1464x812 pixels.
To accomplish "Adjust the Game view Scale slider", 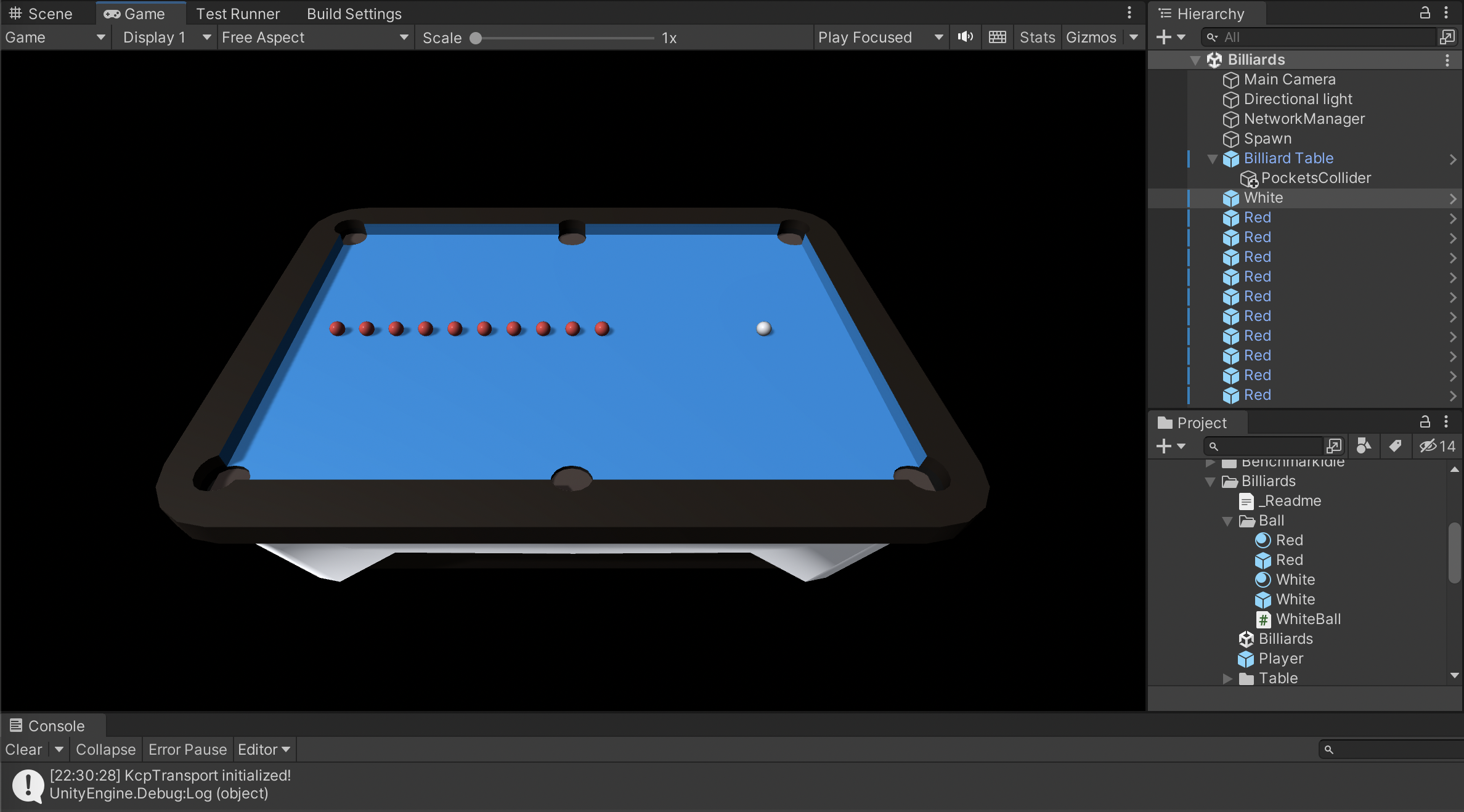I will [x=476, y=38].
